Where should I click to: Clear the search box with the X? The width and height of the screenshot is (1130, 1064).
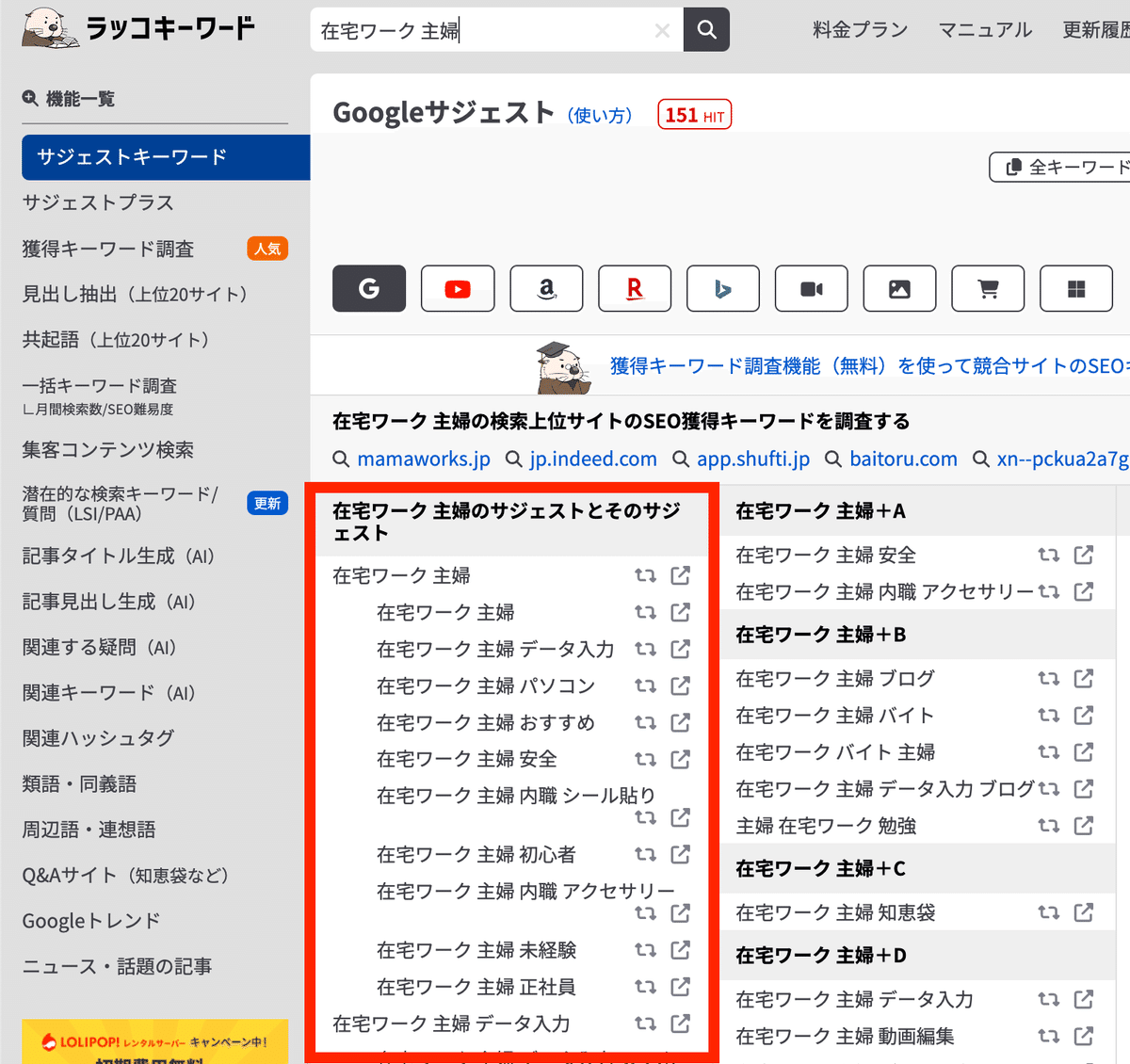click(x=662, y=31)
